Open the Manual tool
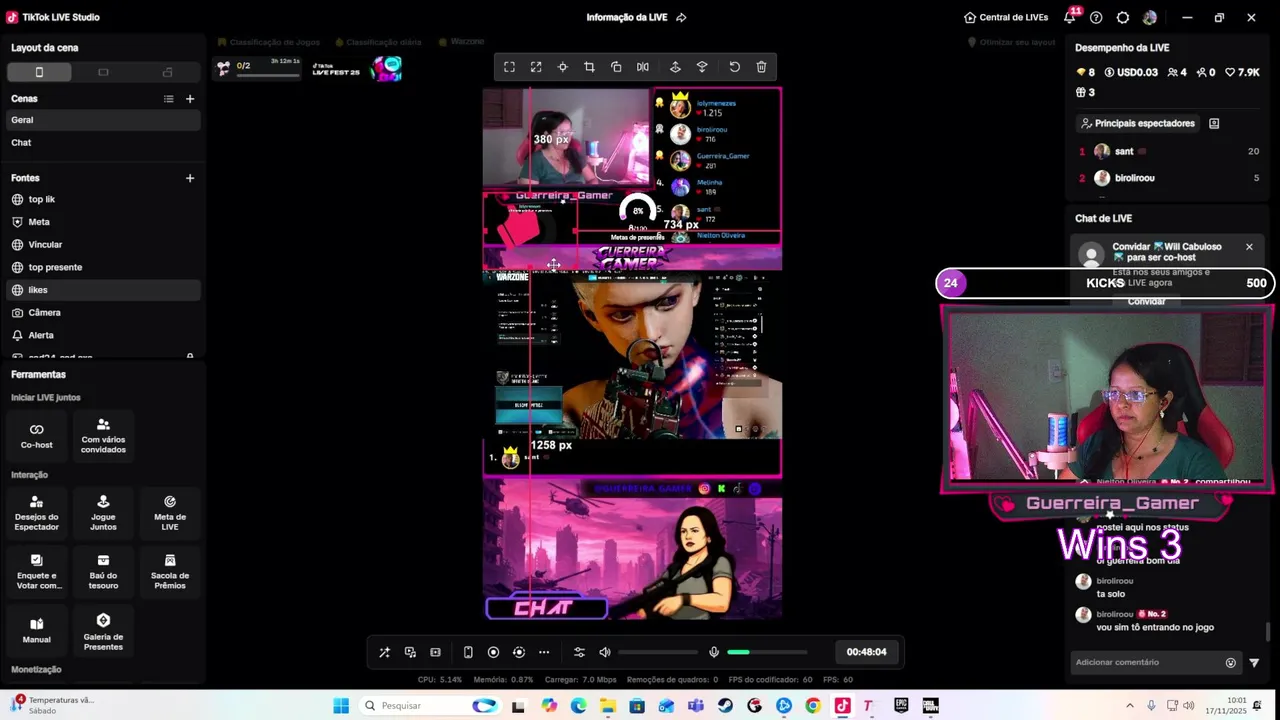Image resolution: width=1280 pixels, height=720 pixels. coord(37,630)
